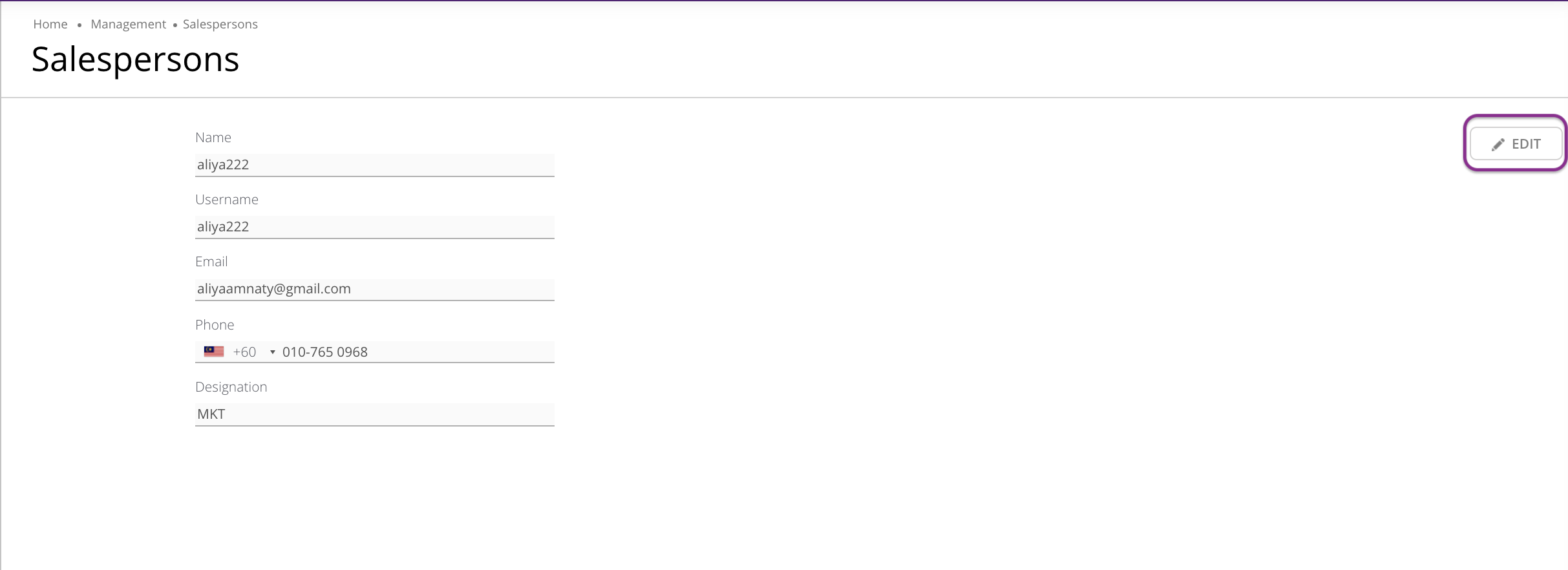Open the Management breadcrumb link
Viewport: 1568px width, 570px height.
(128, 25)
